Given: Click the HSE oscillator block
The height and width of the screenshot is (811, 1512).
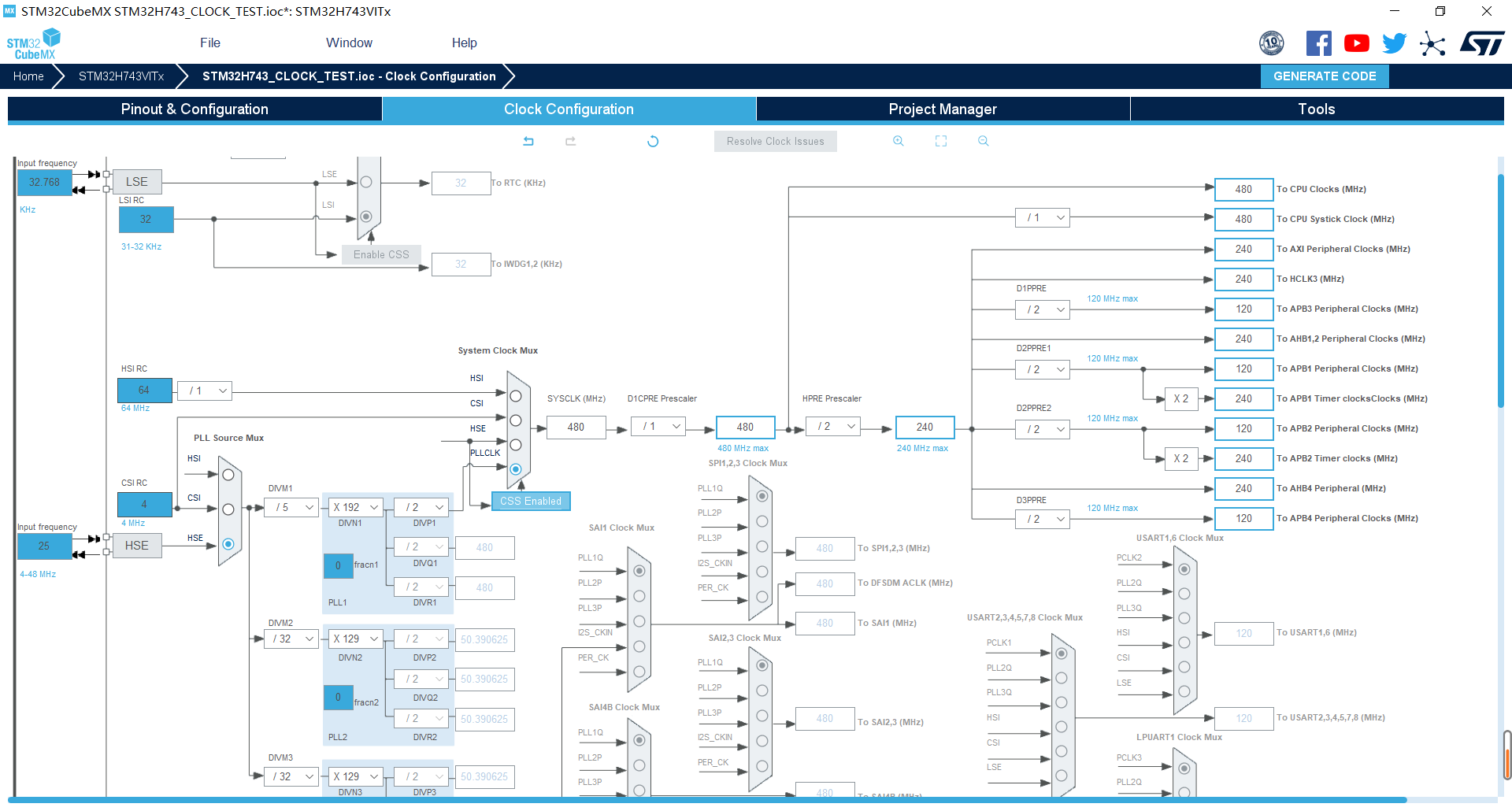Looking at the screenshot, I should tap(137, 546).
